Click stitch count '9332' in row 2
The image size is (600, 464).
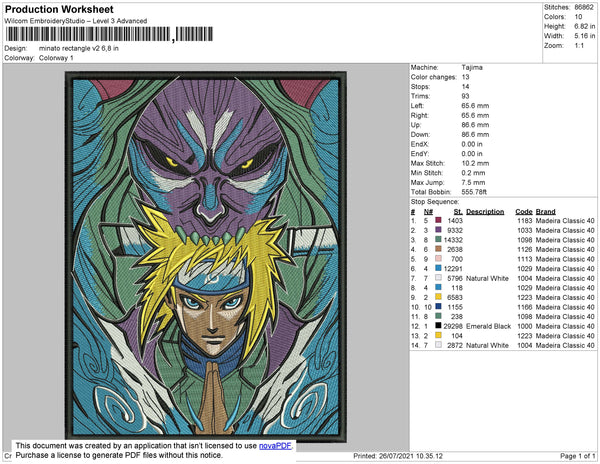455,230
